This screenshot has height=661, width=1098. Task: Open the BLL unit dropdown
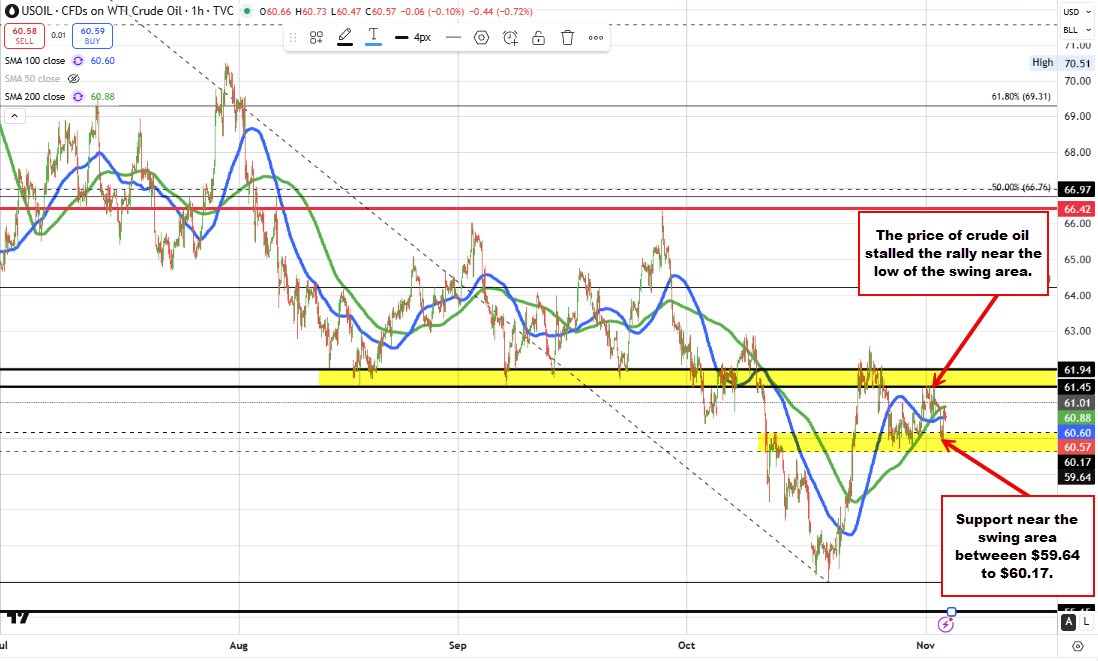[x=1075, y=29]
